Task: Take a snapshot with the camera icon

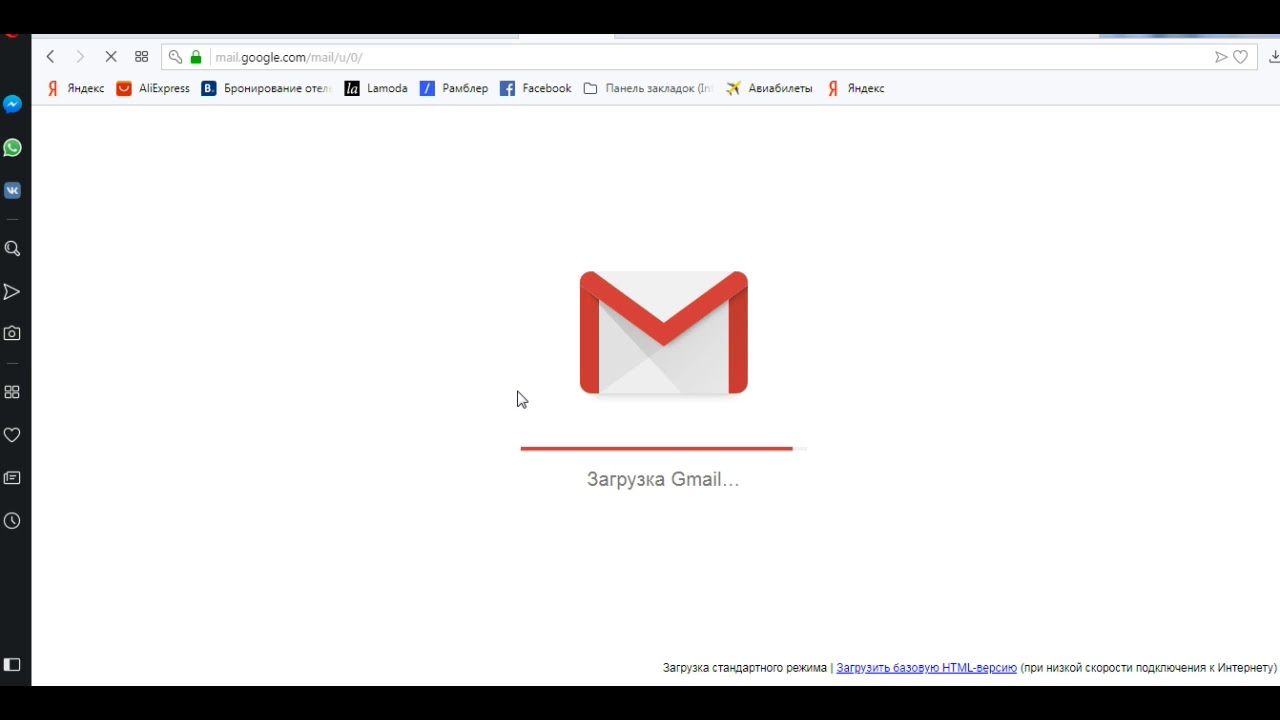Action: 12,334
